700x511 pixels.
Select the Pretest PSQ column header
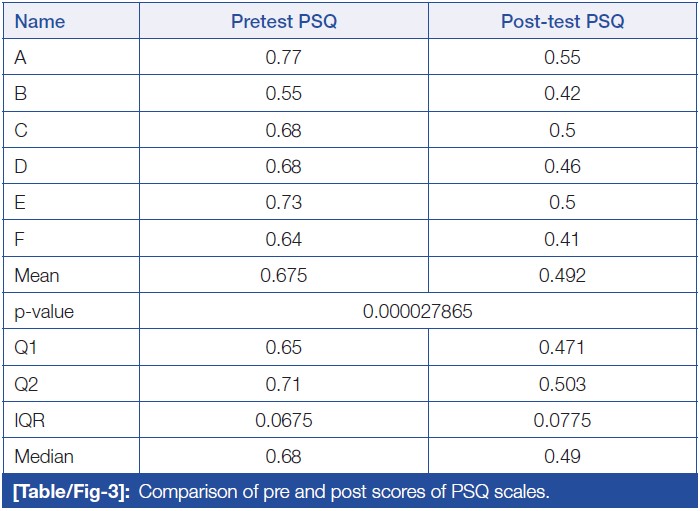click(x=284, y=21)
